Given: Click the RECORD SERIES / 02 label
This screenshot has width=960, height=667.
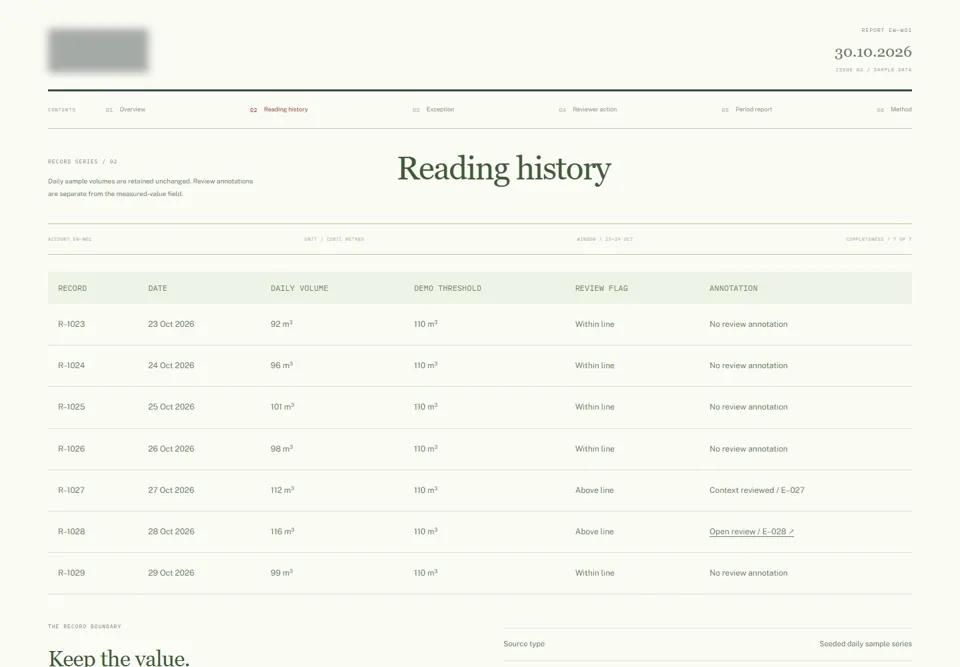Looking at the screenshot, I should [x=83, y=162].
